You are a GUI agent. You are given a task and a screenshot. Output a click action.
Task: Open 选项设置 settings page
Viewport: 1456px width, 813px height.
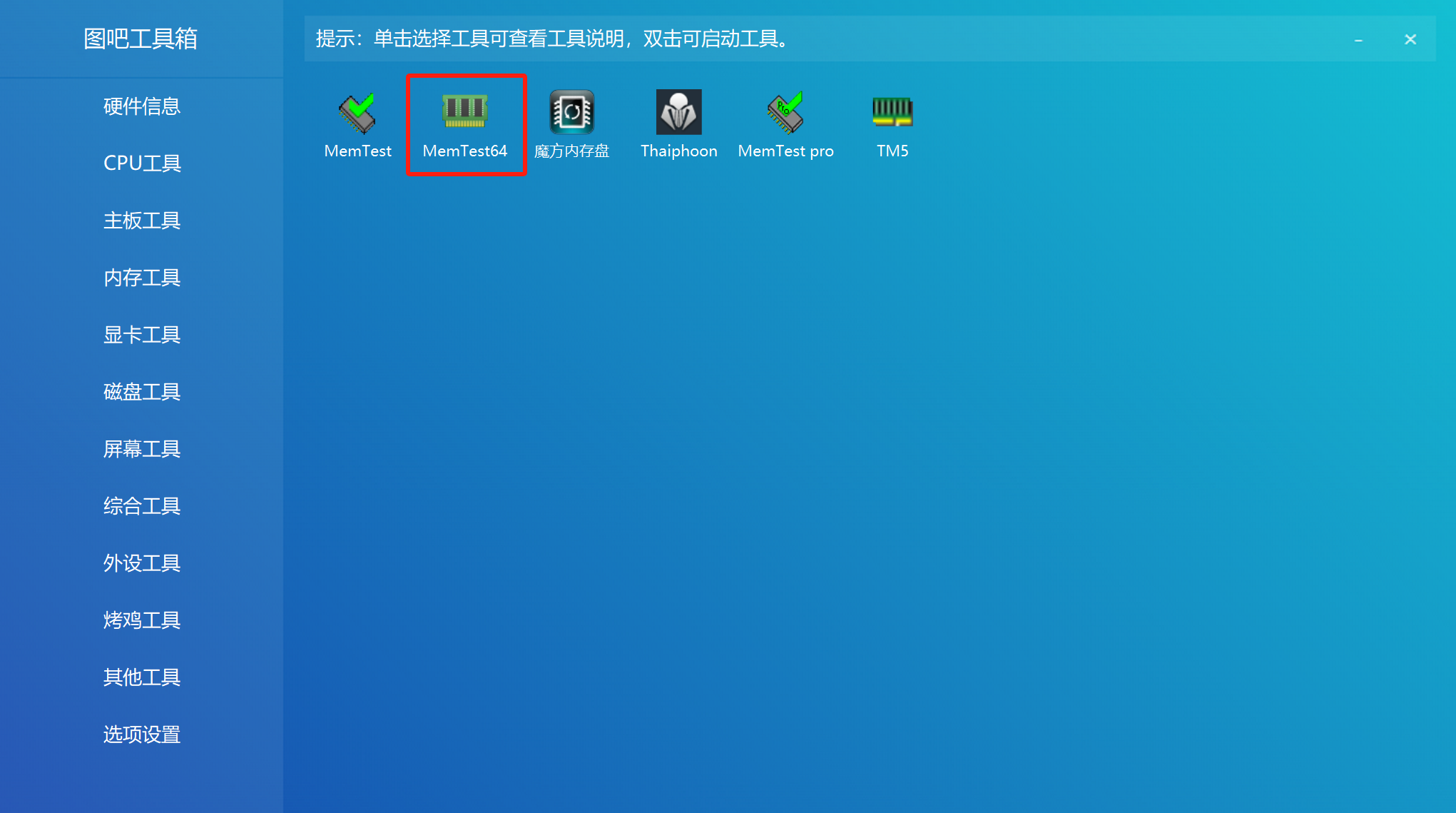pyautogui.click(x=141, y=734)
